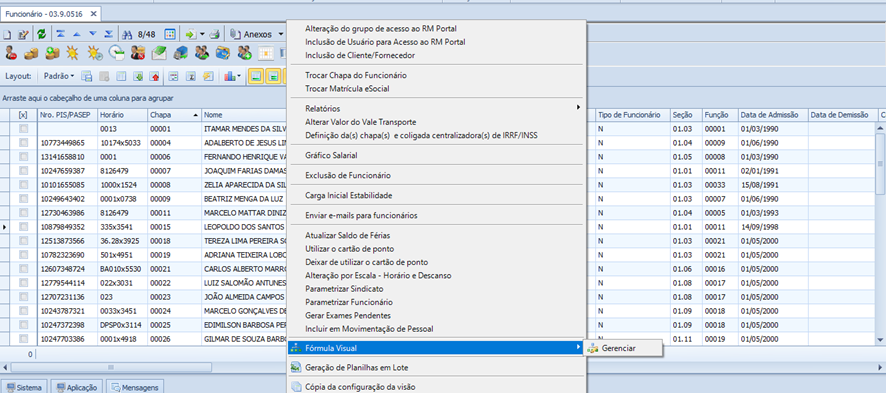The height and width of the screenshot is (393, 886).
Task: Click the people with green plus icon
Action: 244,53
